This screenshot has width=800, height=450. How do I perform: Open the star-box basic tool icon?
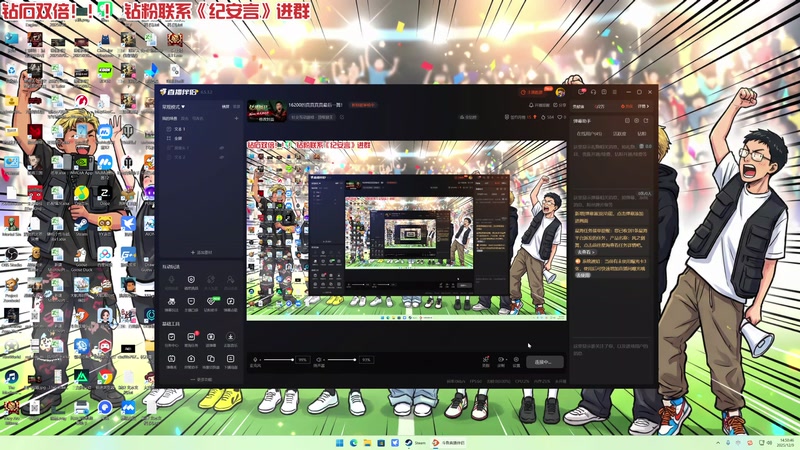pyautogui.click(x=211, y=337)
